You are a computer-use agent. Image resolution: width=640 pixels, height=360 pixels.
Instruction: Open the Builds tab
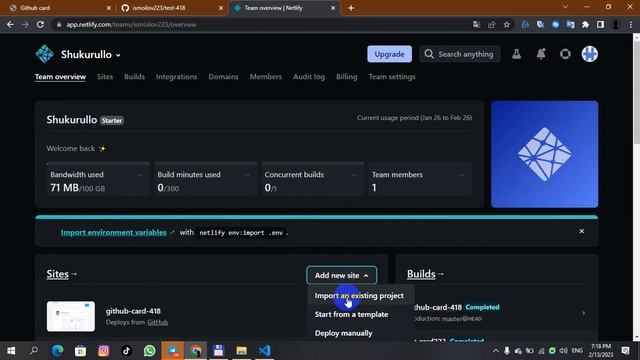(134, 77)
